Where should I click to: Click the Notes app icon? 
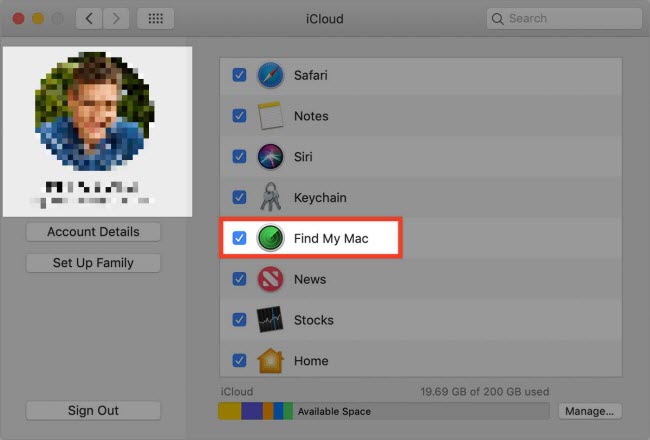coord(271,116)
